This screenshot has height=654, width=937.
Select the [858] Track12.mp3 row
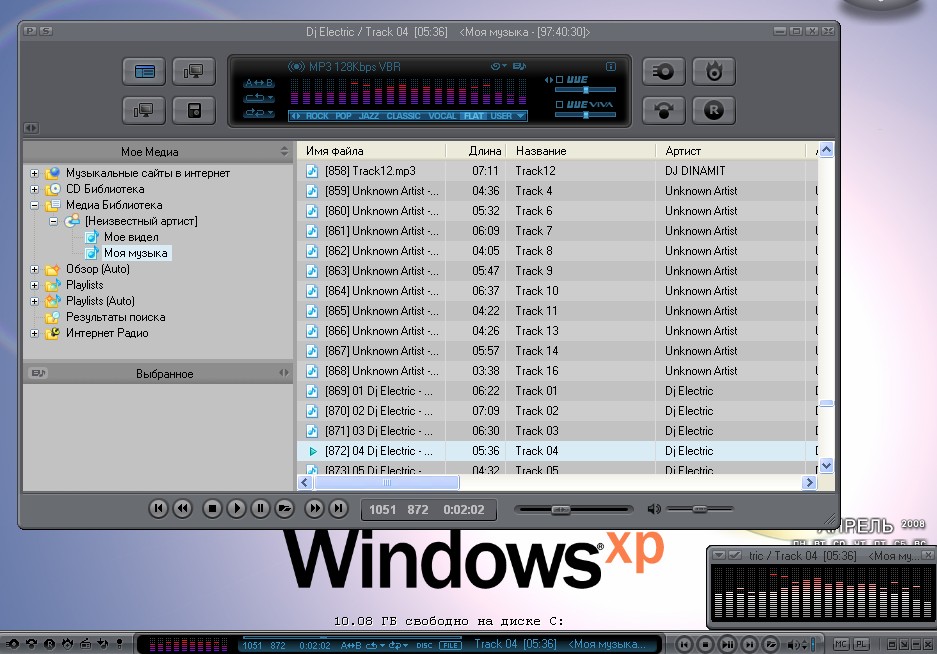pyautogui.click(x=557, y=171)
